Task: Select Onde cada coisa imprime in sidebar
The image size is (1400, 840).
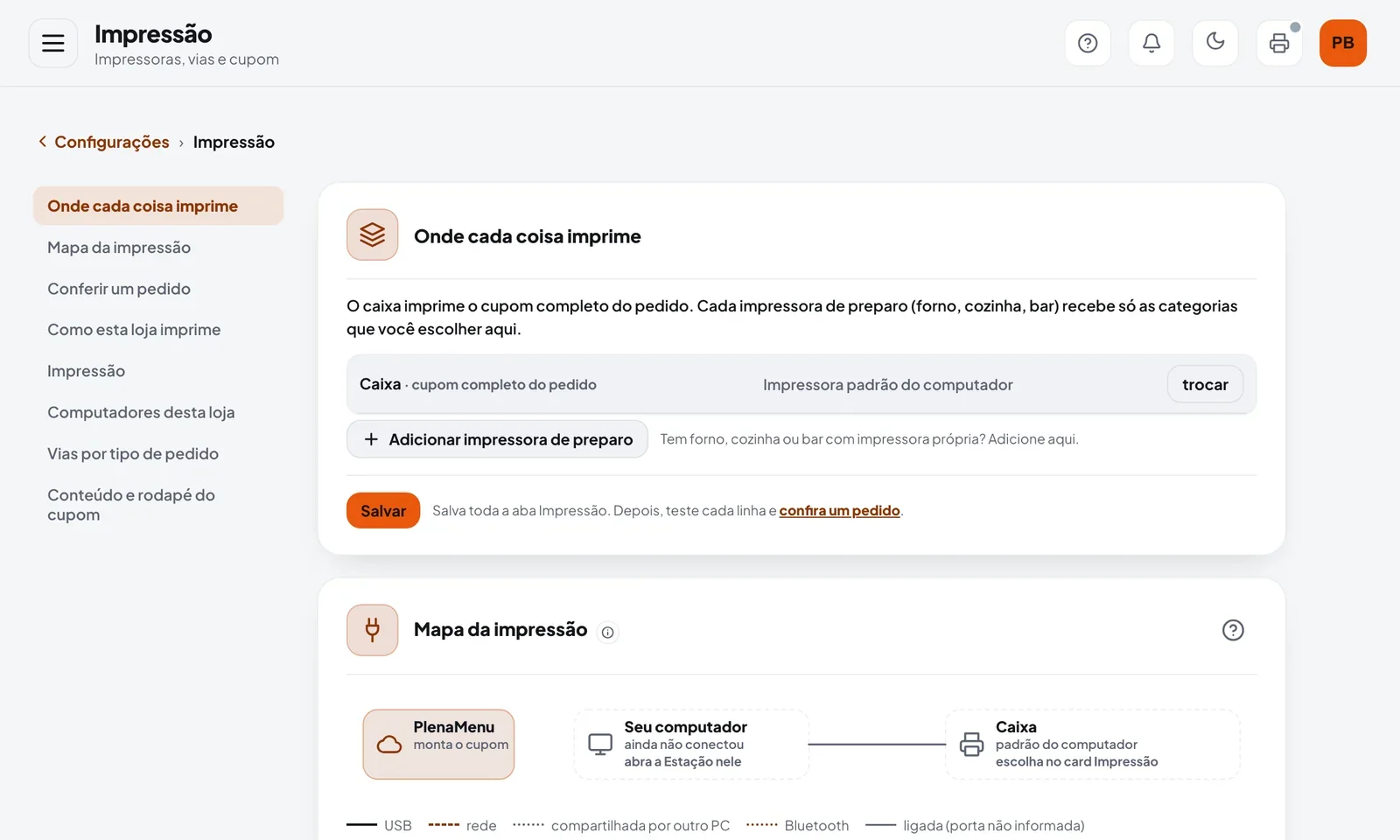Action: pos(158,206)
